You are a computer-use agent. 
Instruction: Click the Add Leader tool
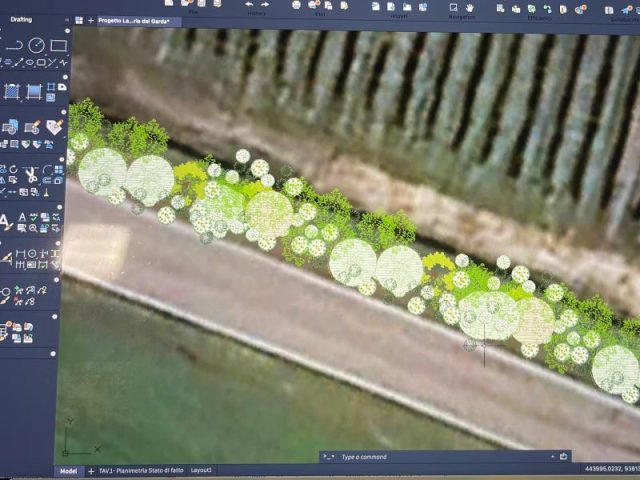[18, 291]
